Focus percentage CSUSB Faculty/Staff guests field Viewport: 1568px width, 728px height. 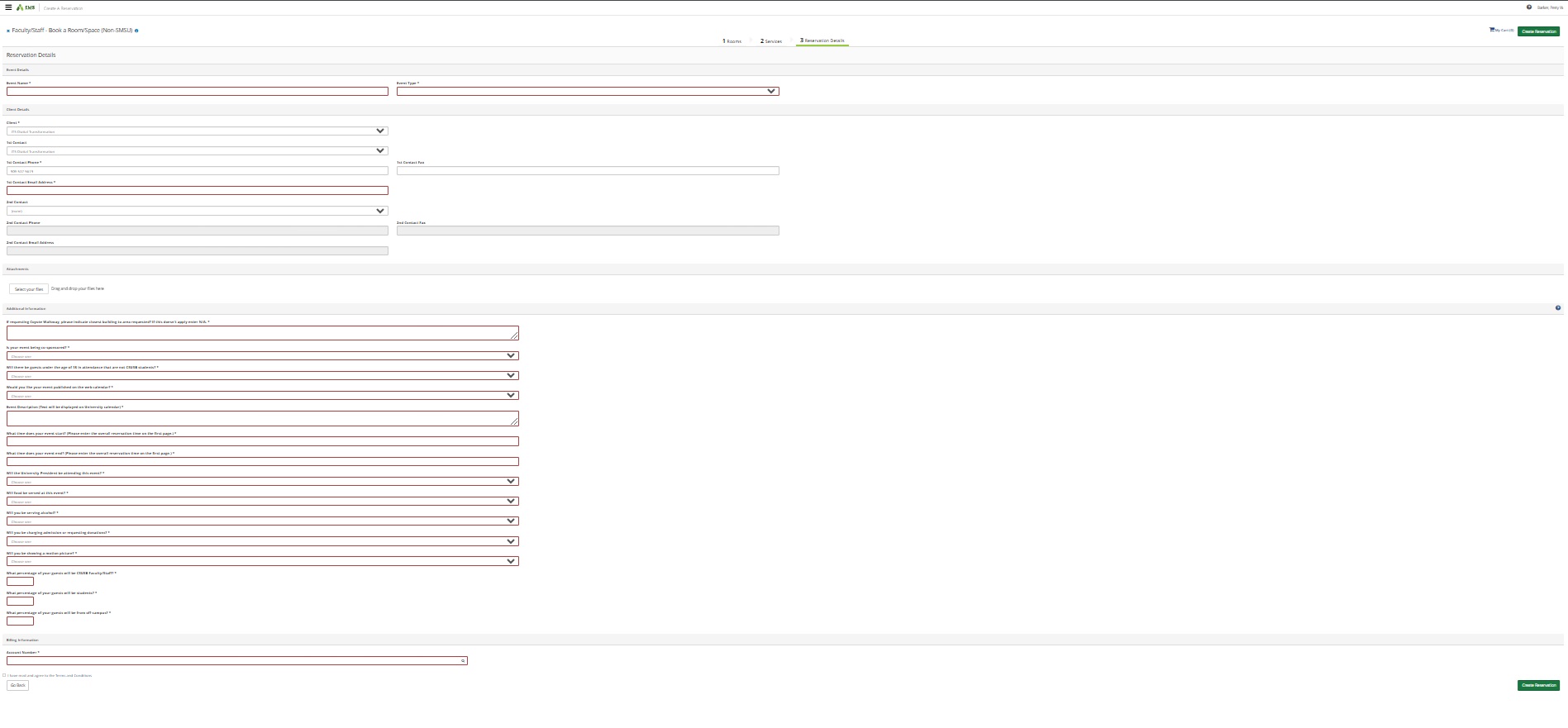[x=20, y=581]
